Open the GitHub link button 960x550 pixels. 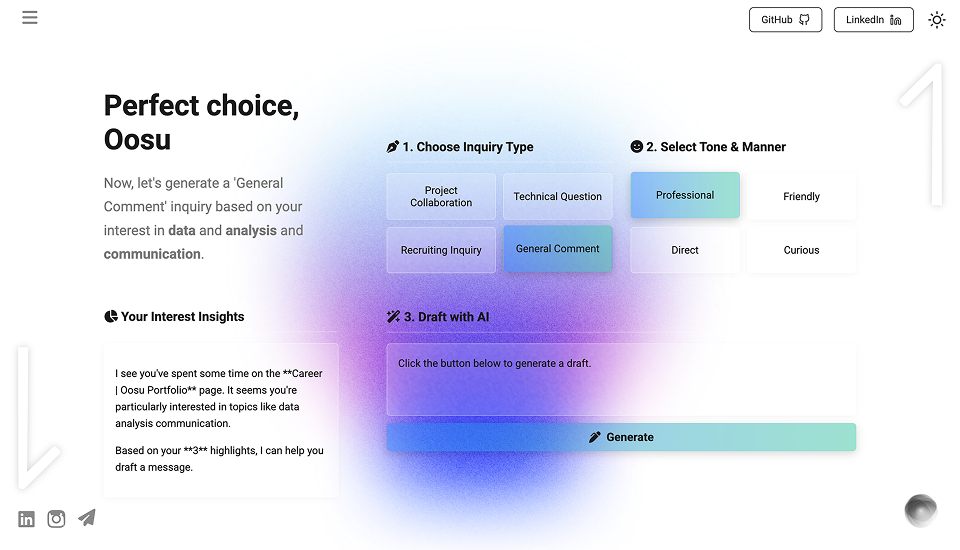[786, 20]
